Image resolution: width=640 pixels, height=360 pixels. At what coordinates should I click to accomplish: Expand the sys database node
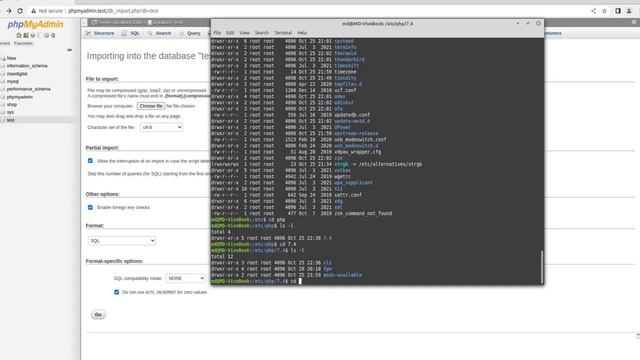click(x=3, y=112)
